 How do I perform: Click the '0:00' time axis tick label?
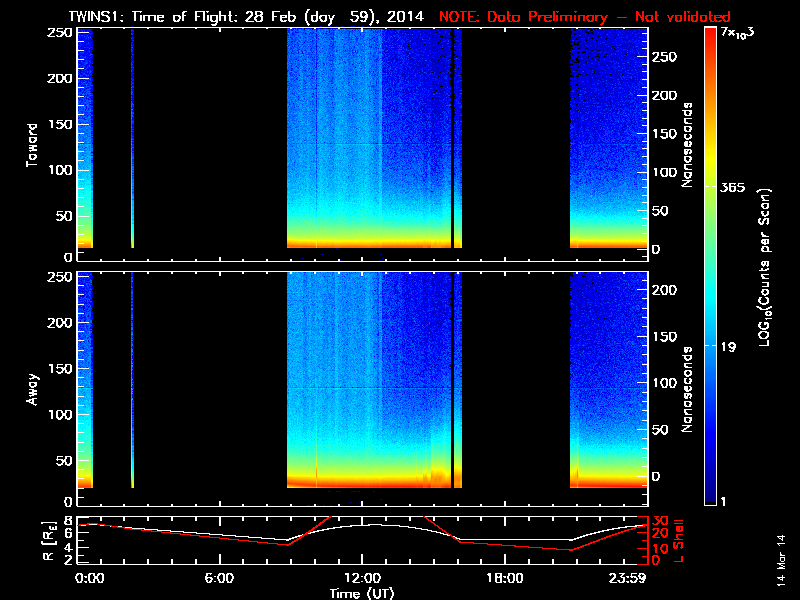tap(90, 577)
